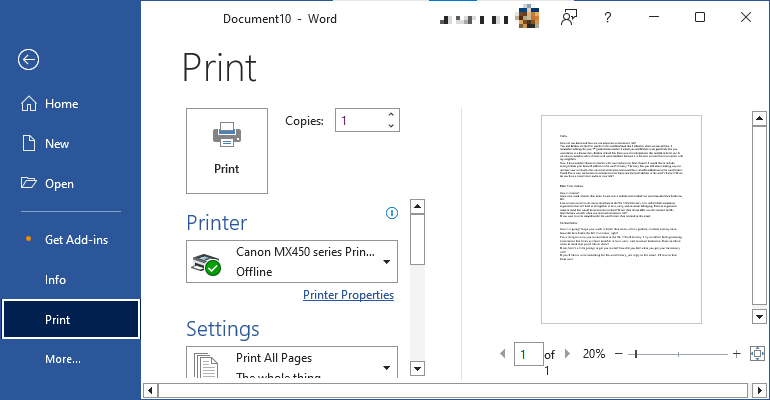Select Open in the left sidebar
This screenshot has width=770, height=400.
[x=59, y=184]
